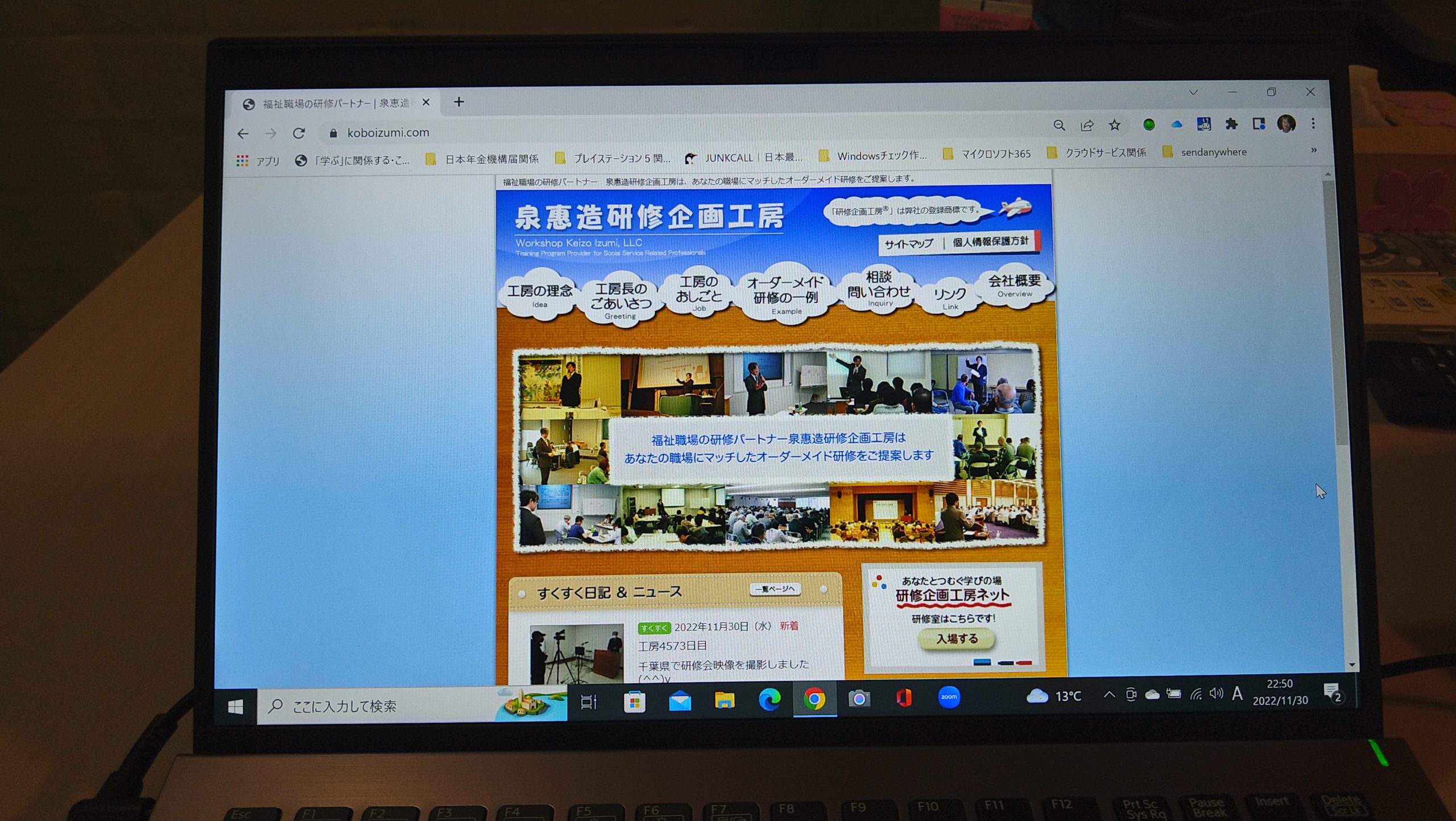Open File Explorer from taskbar
Viewport: 1456px width, 821px height.
point(725,700)
